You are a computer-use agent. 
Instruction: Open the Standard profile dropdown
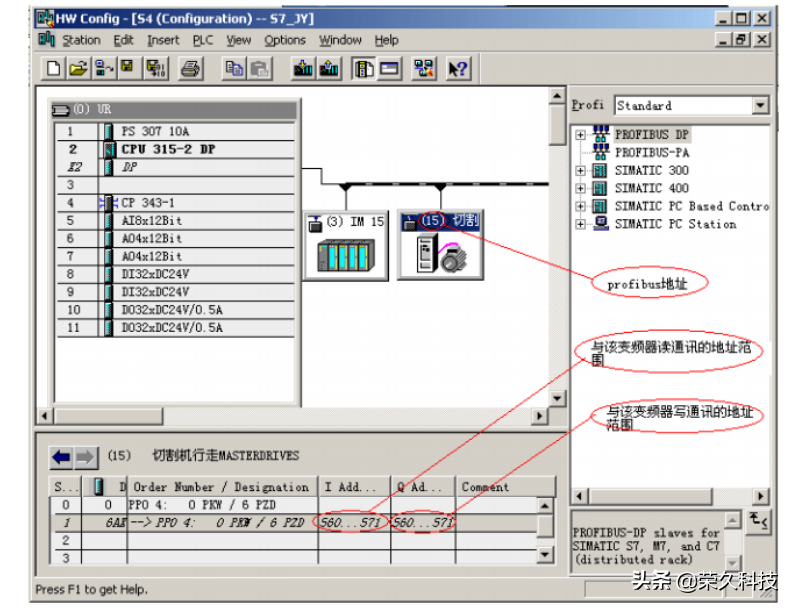[x=760, y=105]
